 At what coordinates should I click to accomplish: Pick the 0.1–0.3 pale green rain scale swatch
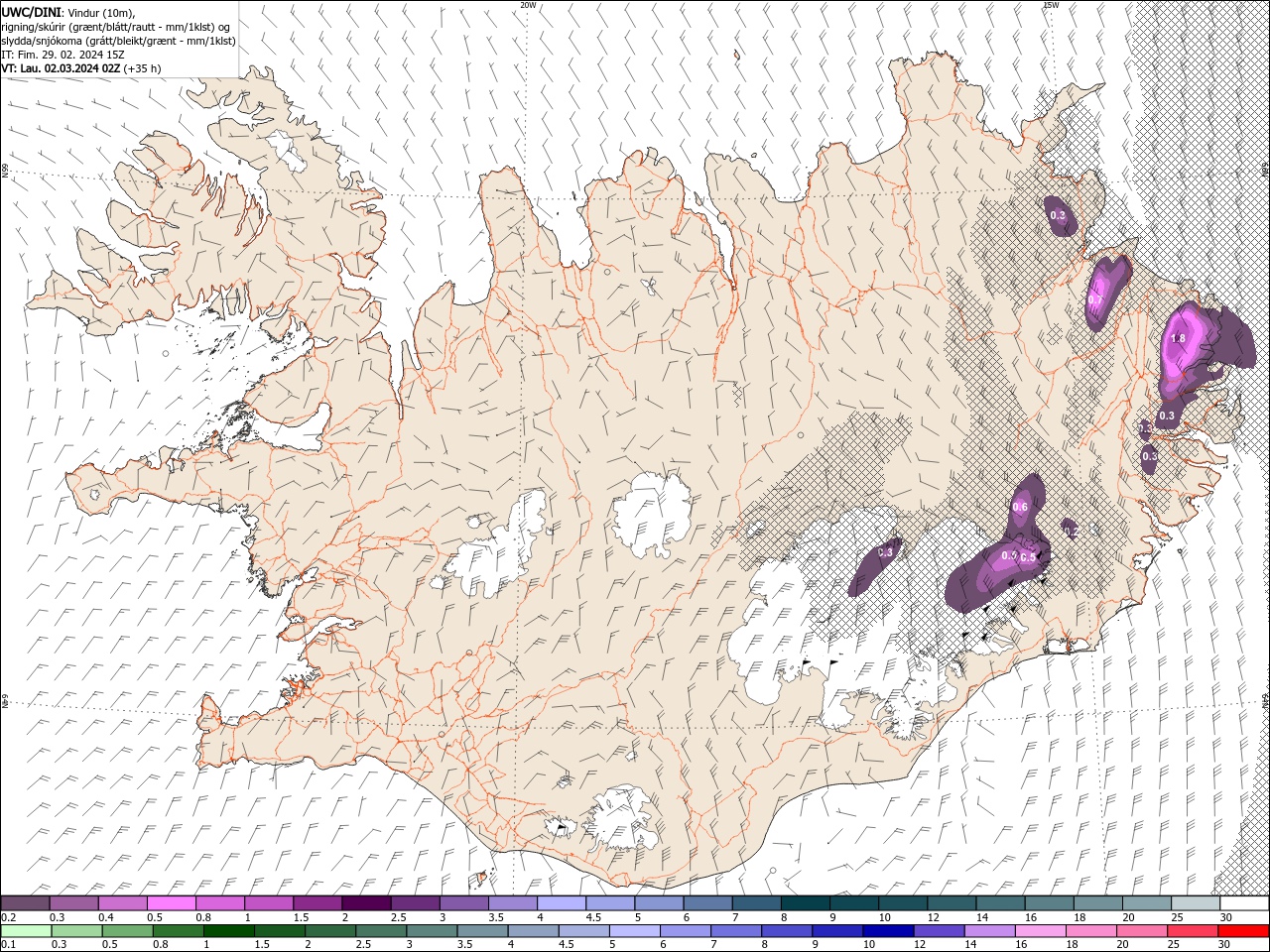point(25,931)
